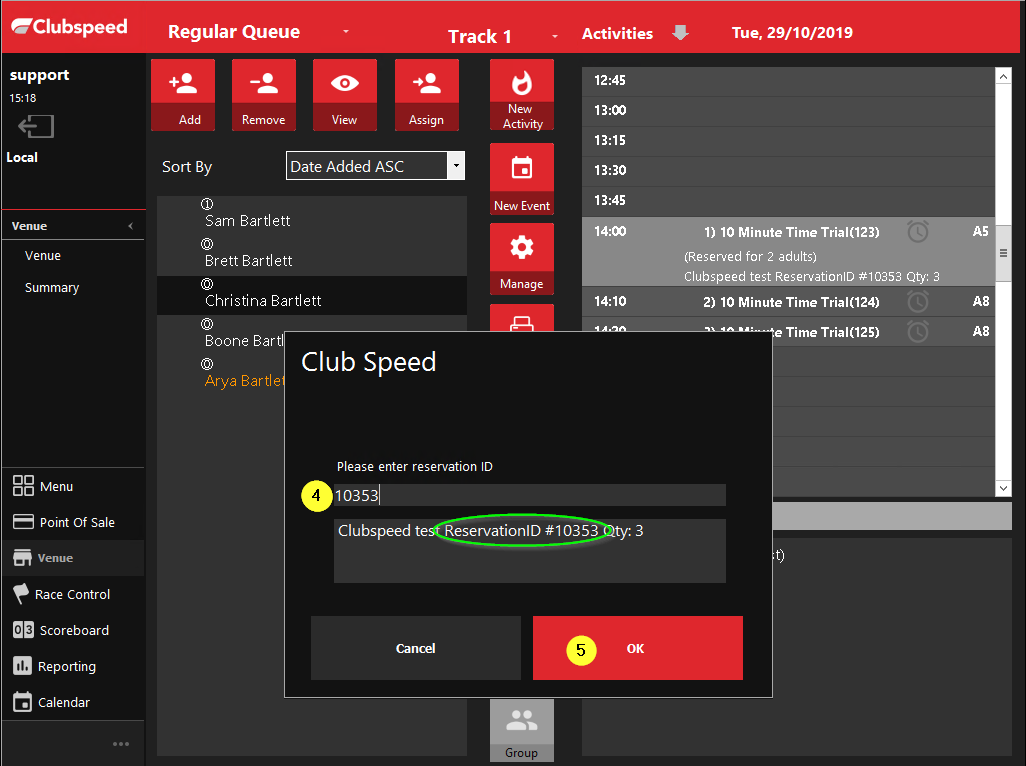Select the Summary sub-item
Image resolution: width=1026 pixels, height=766 pixels.
tap(52, 288)
